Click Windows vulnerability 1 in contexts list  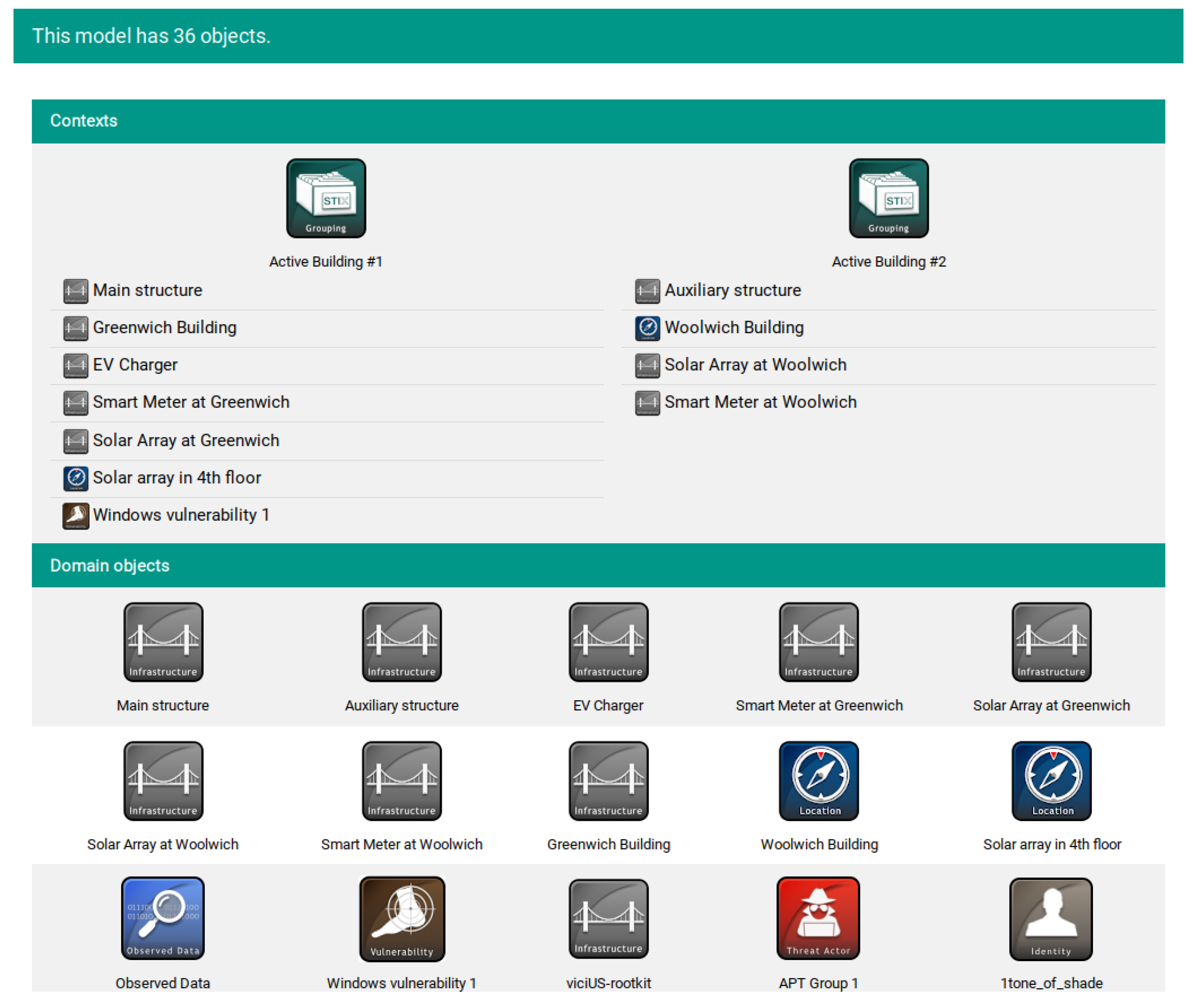click(x=181, y=515)
